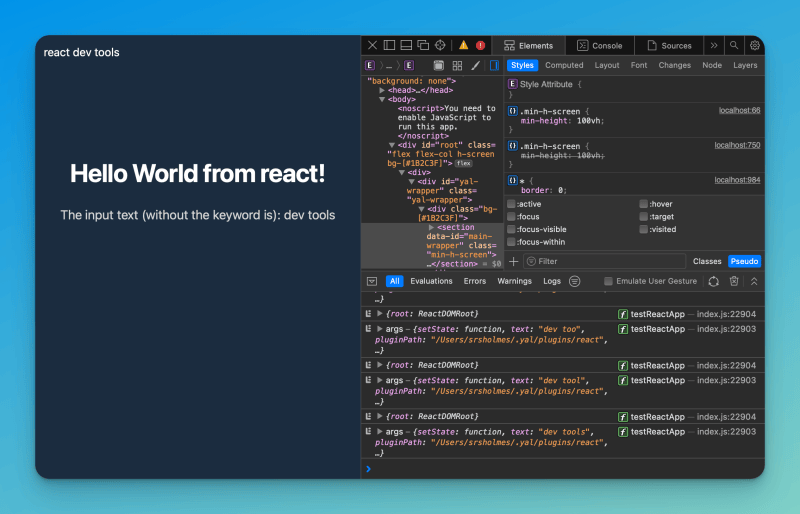Clear the console log with trash icon
800x514 pixels.
pos(734,281)
